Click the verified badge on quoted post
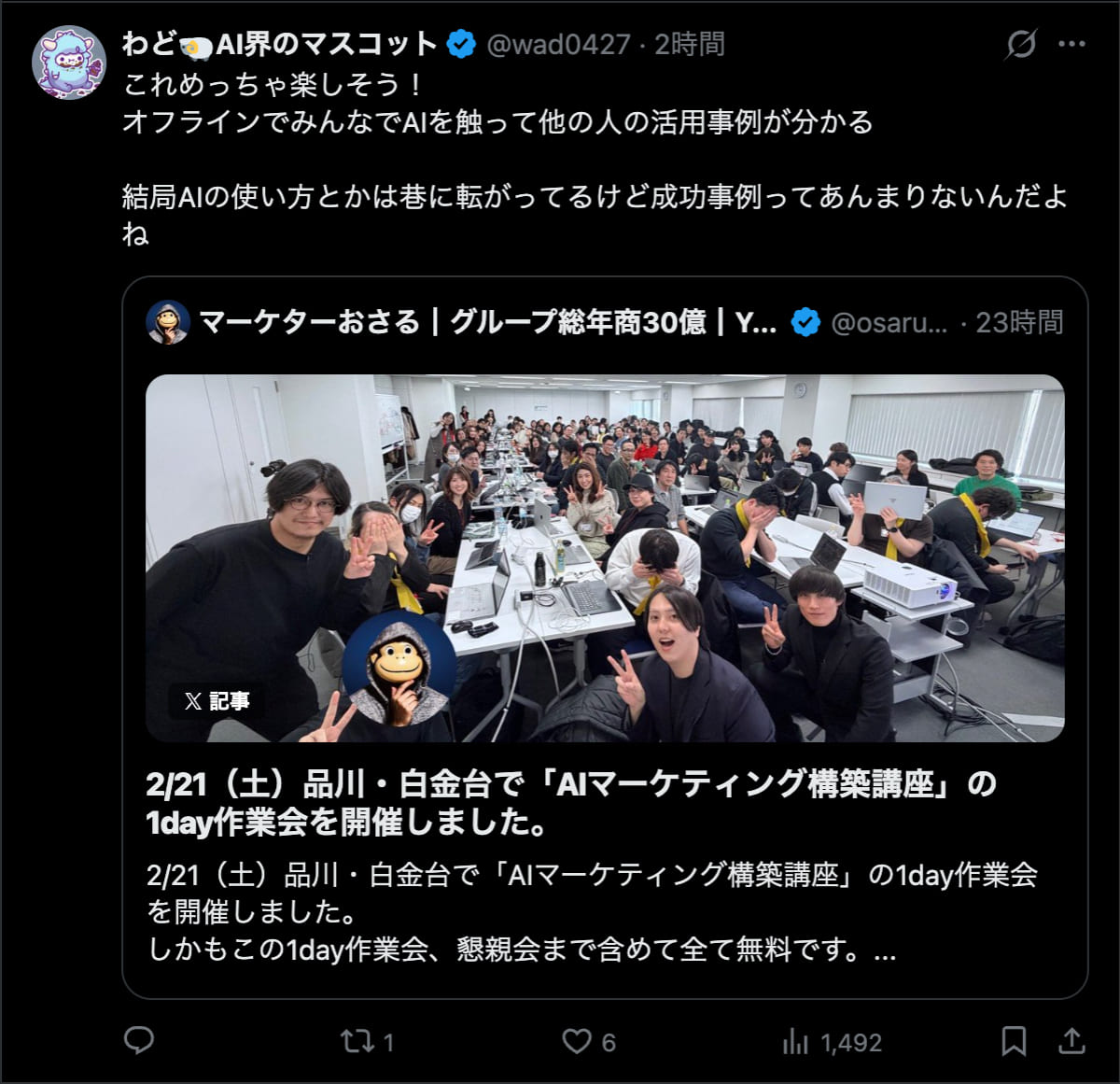This screenshot has width=1120, height=1084. coord(805,323)
